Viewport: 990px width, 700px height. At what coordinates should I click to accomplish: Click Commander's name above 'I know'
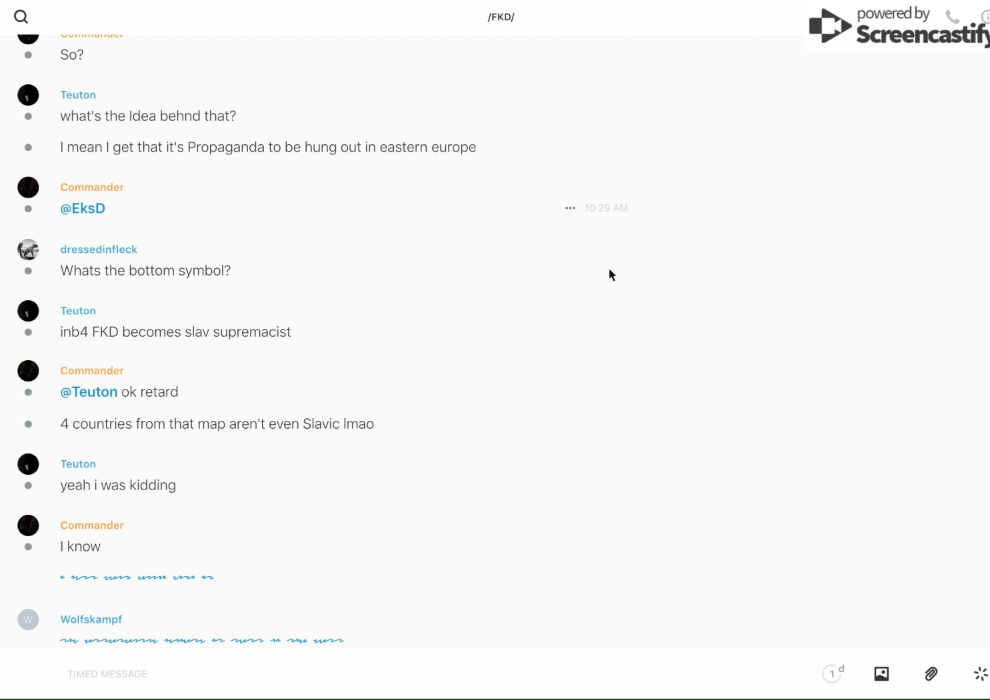(92, 525)
